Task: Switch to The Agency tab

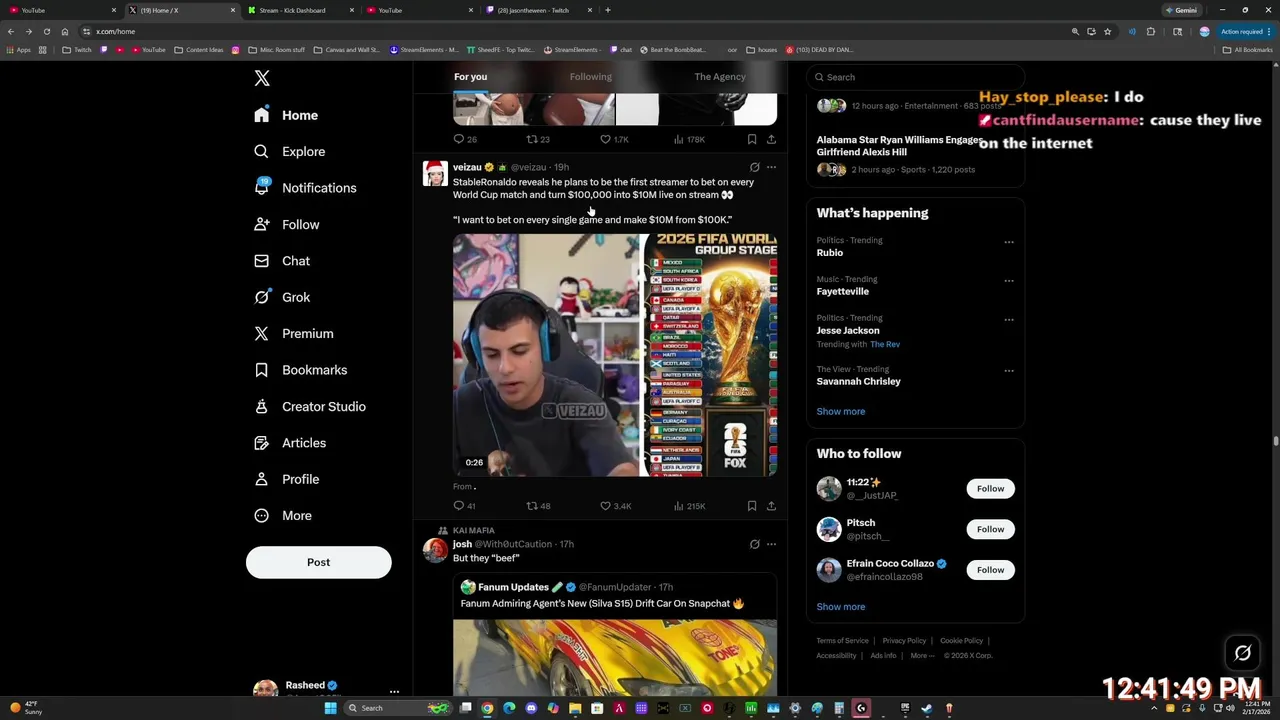Action: 720,77
